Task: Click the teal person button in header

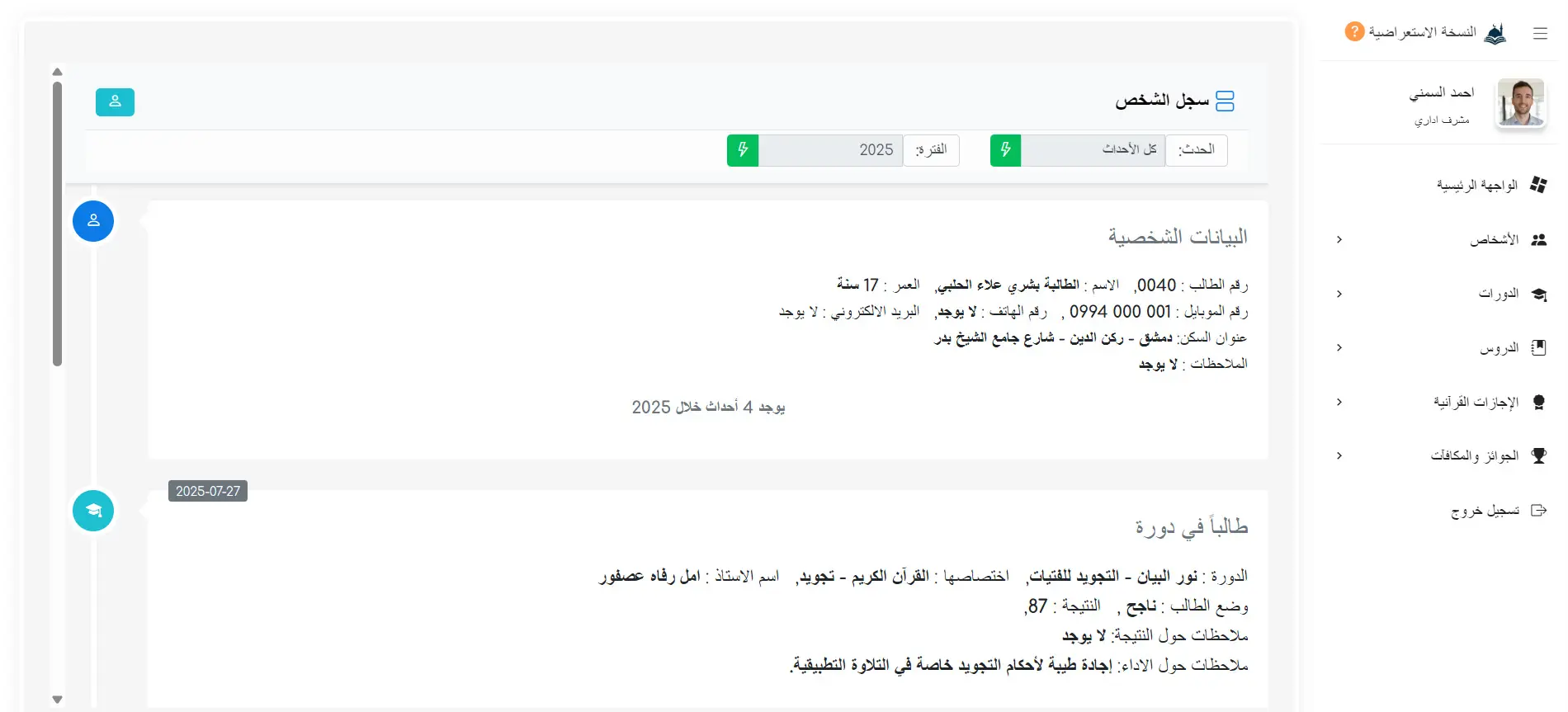Action: click(115, 101)
